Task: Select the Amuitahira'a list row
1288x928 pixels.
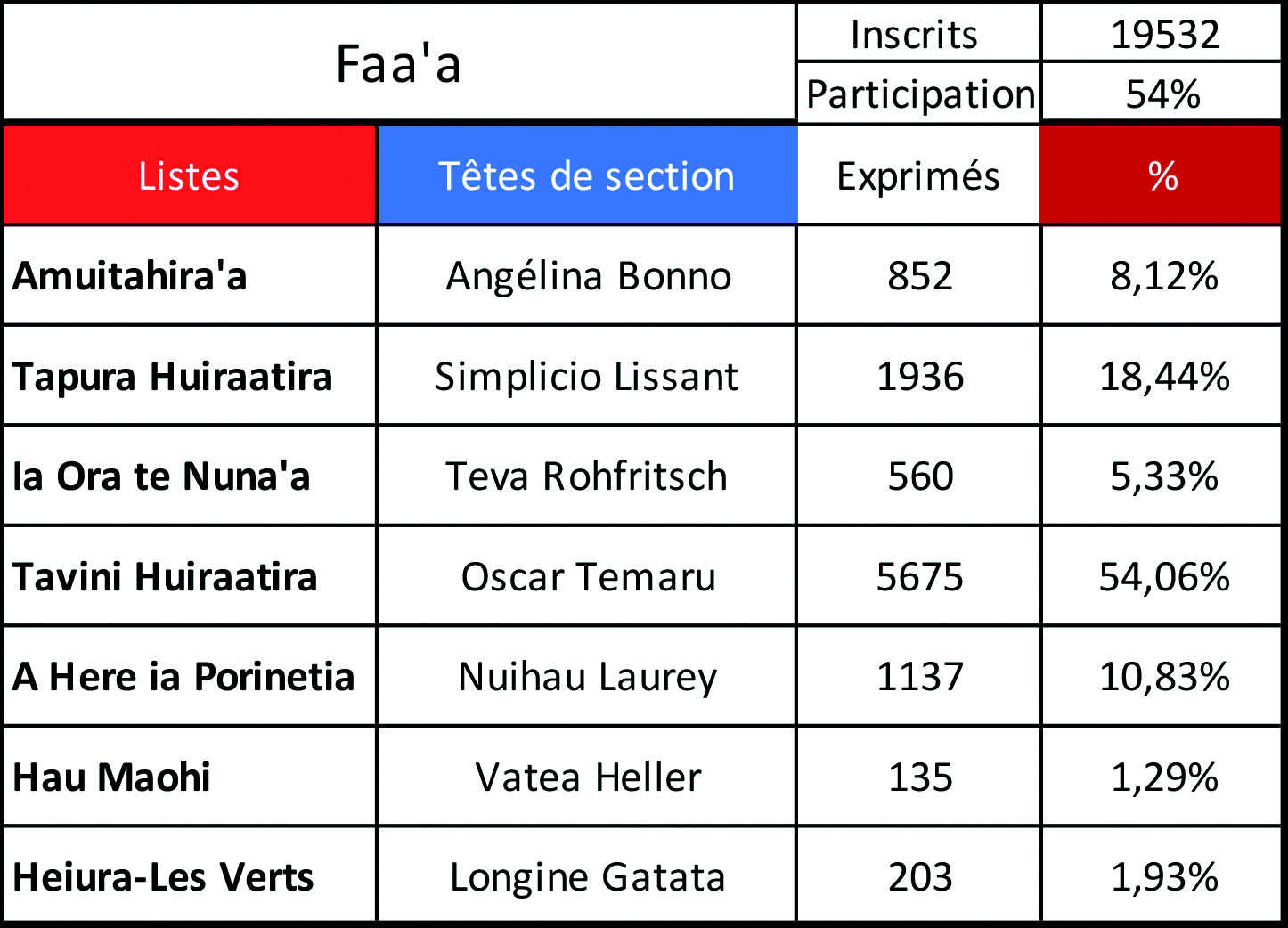Action: point(130,276)
